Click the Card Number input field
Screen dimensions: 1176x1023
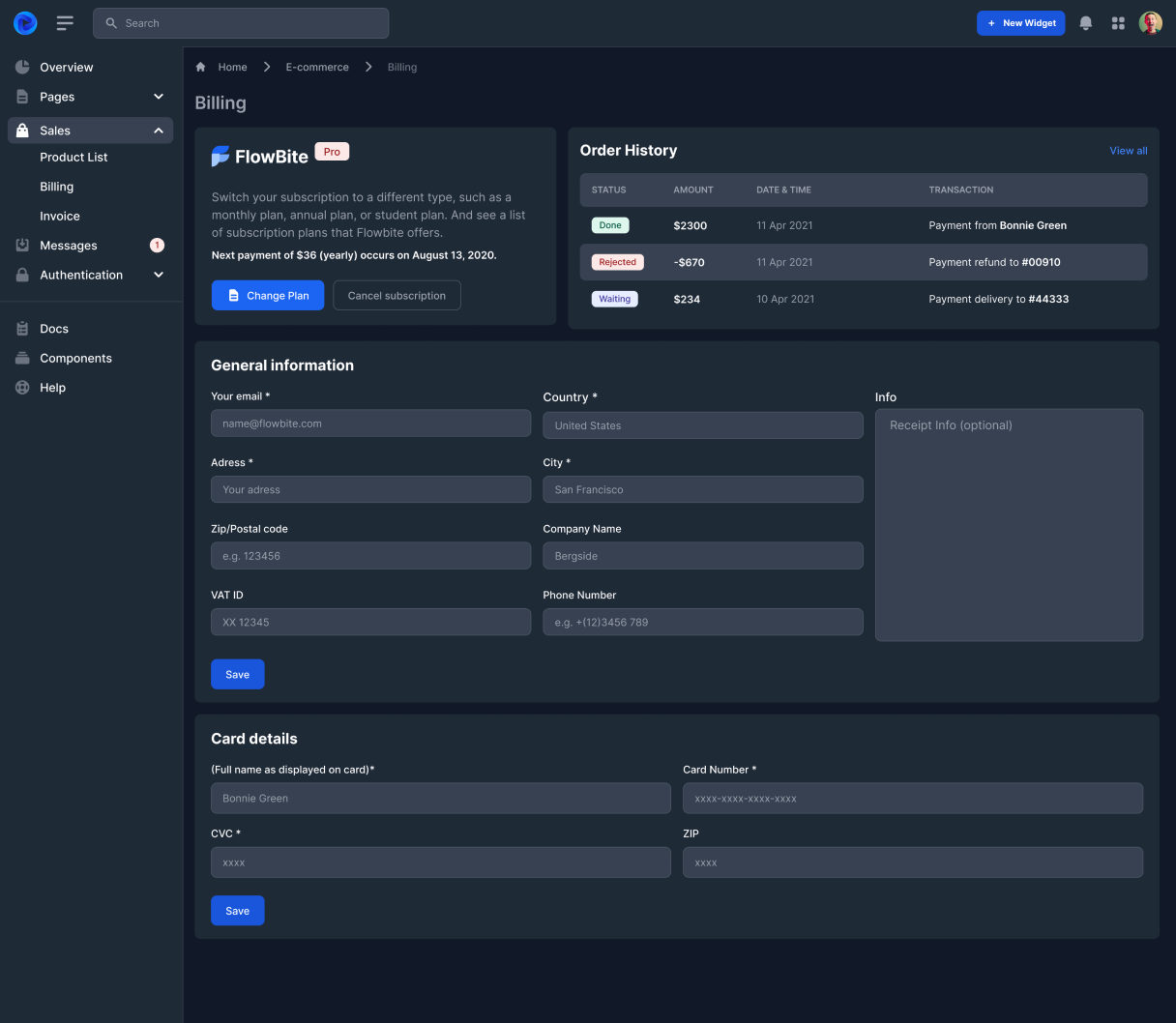(x=912, y=799)
